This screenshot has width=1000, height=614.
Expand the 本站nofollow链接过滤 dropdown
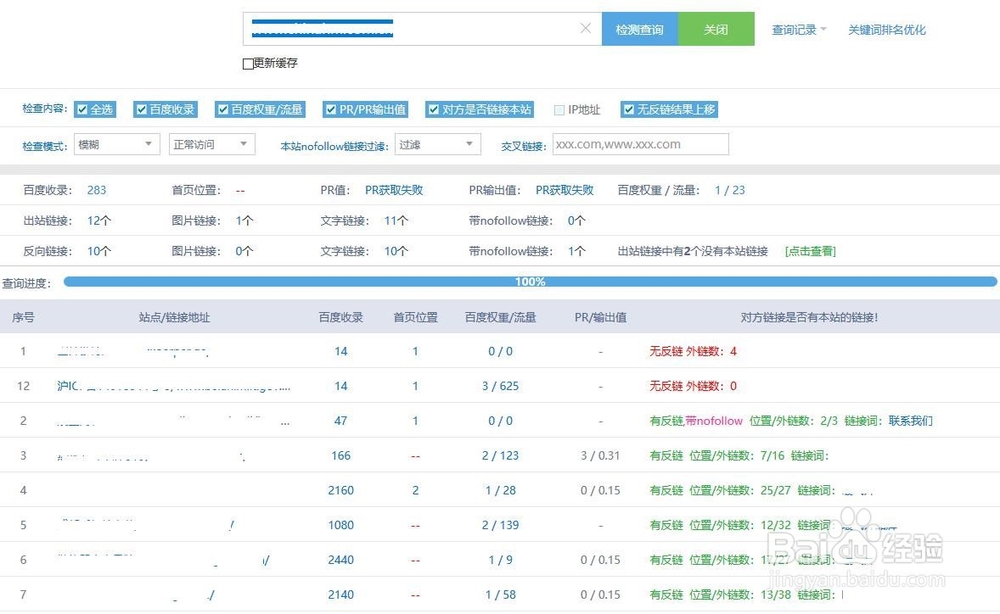tap(438, 144)
